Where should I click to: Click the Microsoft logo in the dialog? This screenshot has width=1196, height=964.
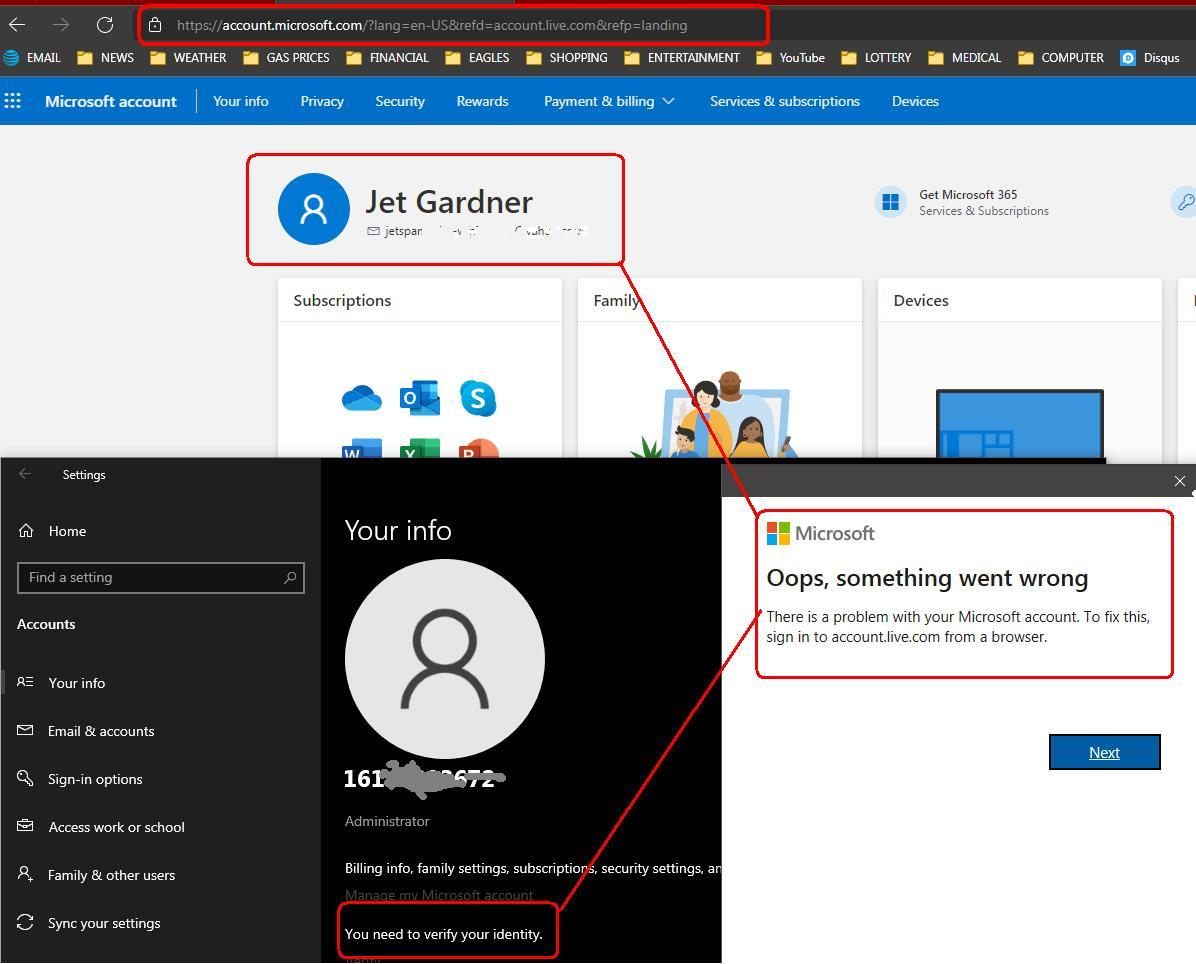point(820,534)
